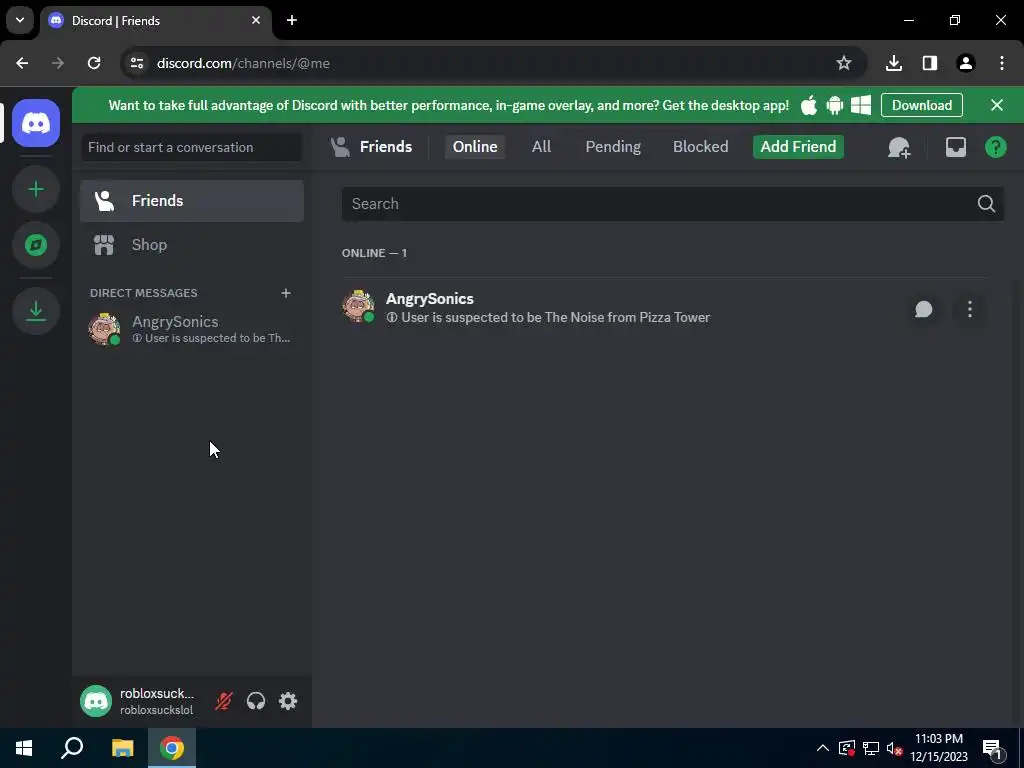Message AngrySonics via chat bubble icon

[x=923, y=309]
